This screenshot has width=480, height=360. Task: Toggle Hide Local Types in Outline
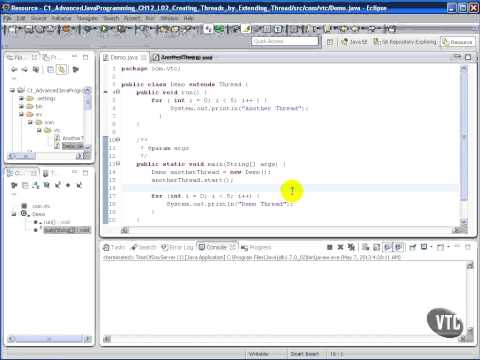(x=79, y=185)
